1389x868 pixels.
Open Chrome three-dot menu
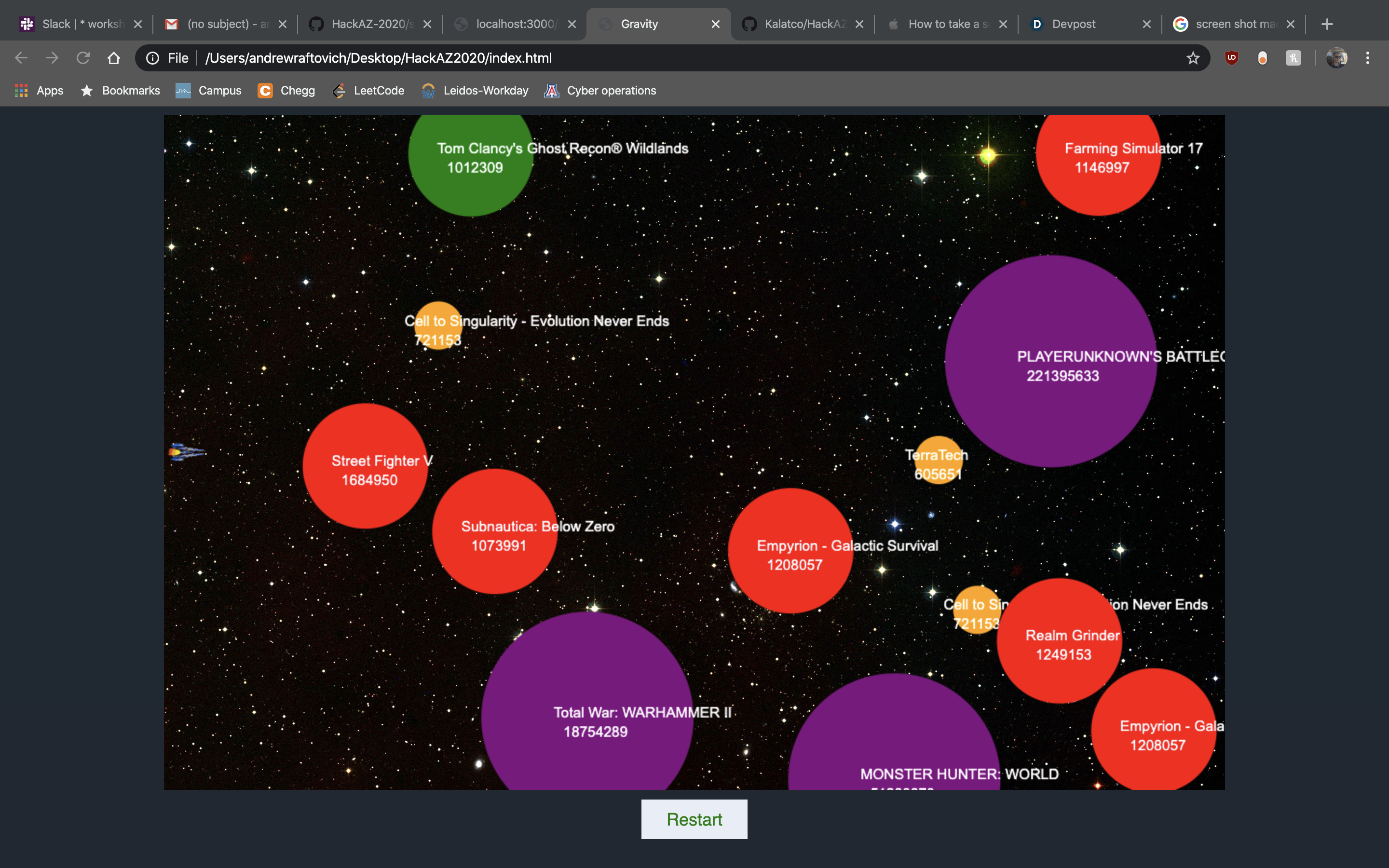[x=1368, y=58]
